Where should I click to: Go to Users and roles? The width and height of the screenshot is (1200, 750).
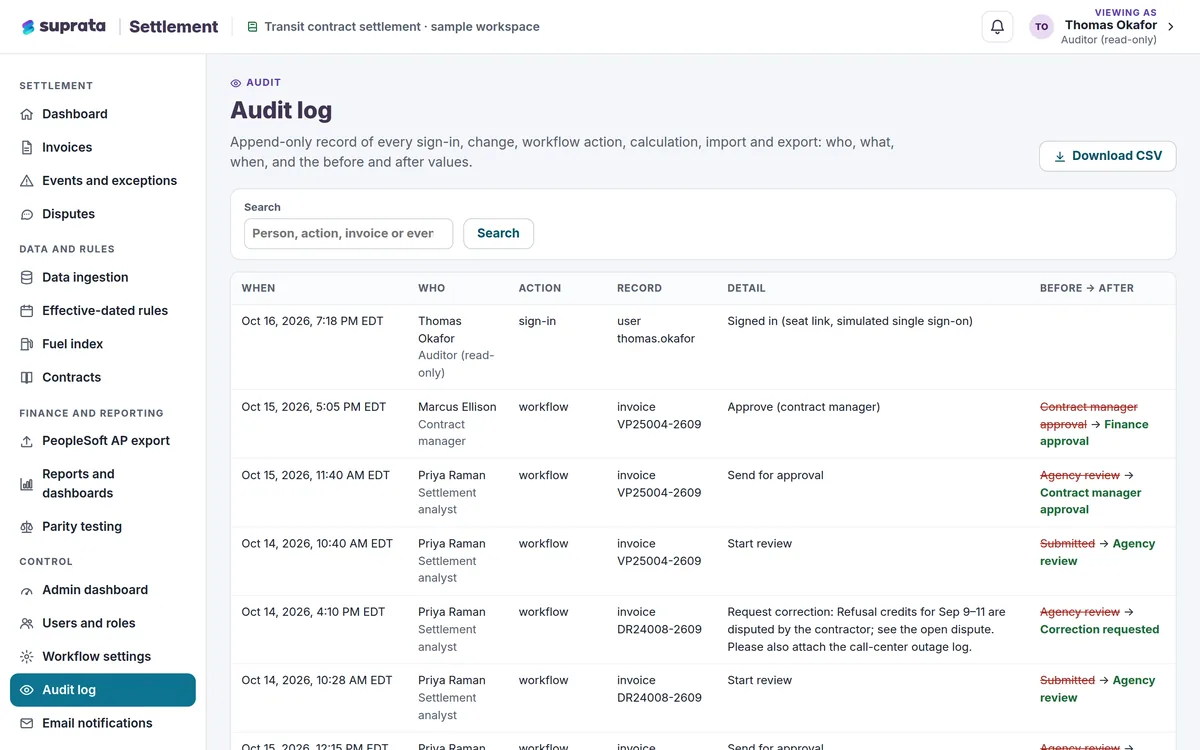(x=103, y=623)
